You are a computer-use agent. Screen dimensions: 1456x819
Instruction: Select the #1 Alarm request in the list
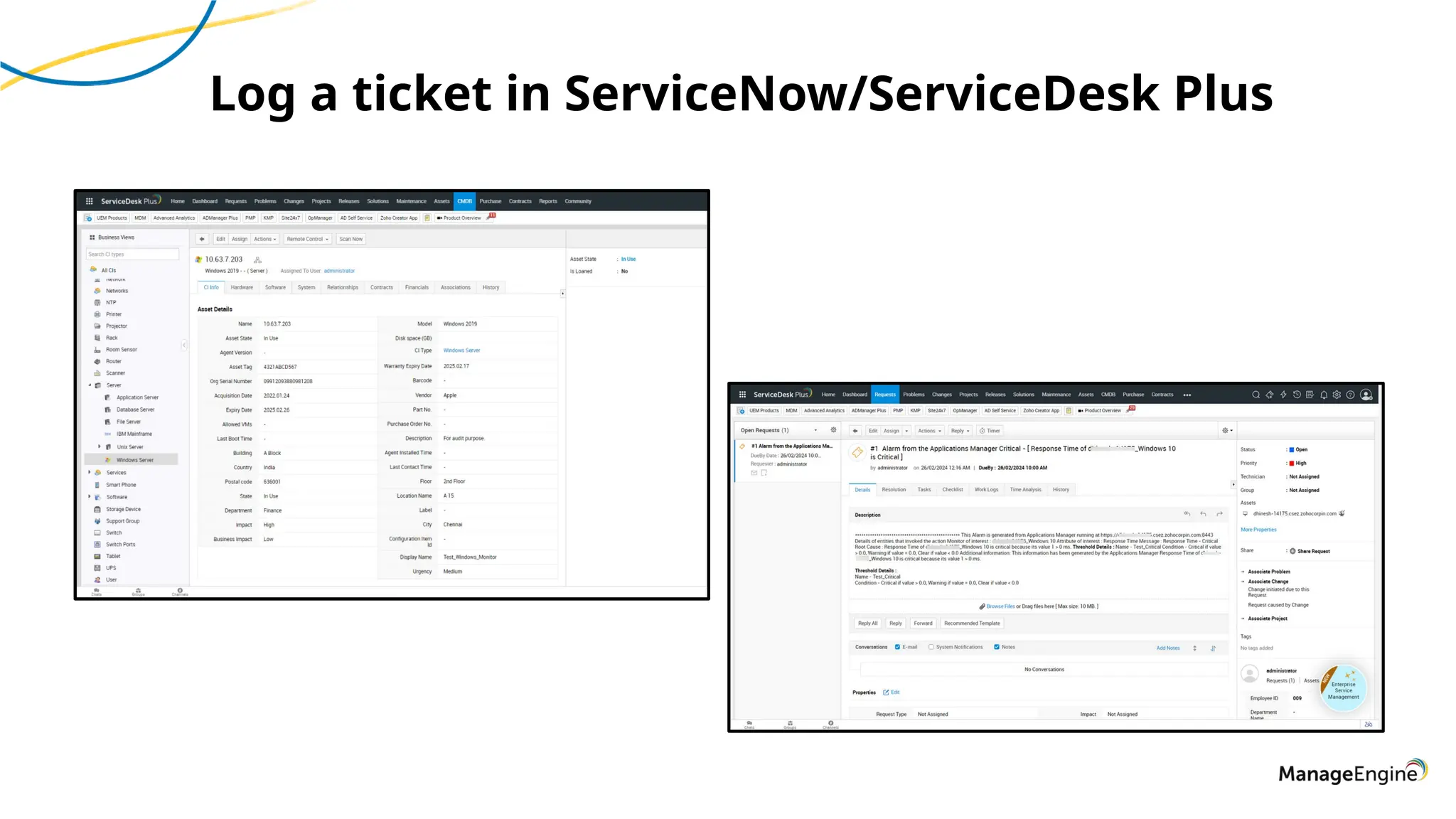(x=788, y=460)
